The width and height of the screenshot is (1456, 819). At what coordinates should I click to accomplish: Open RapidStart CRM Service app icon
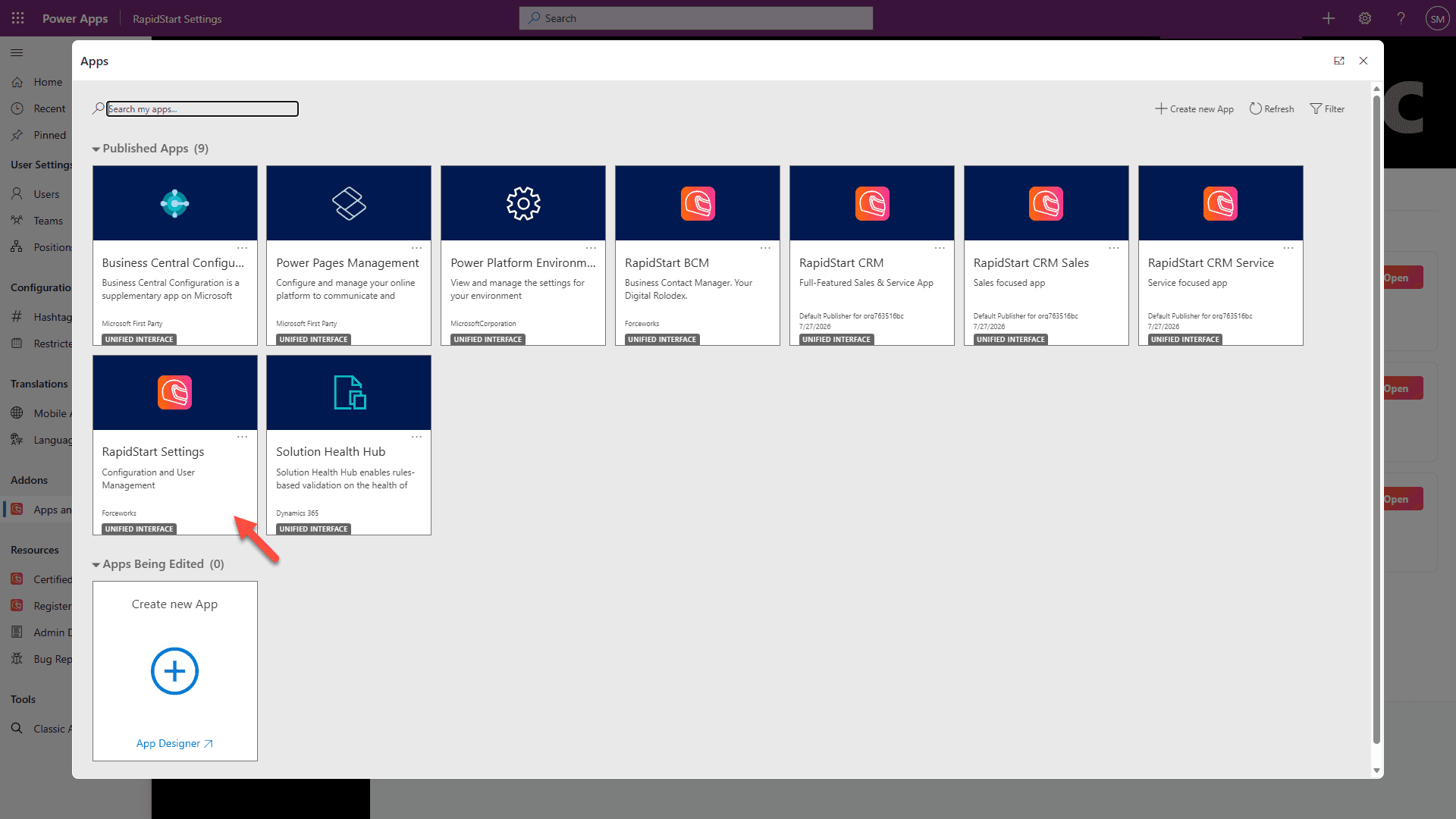1221,203
